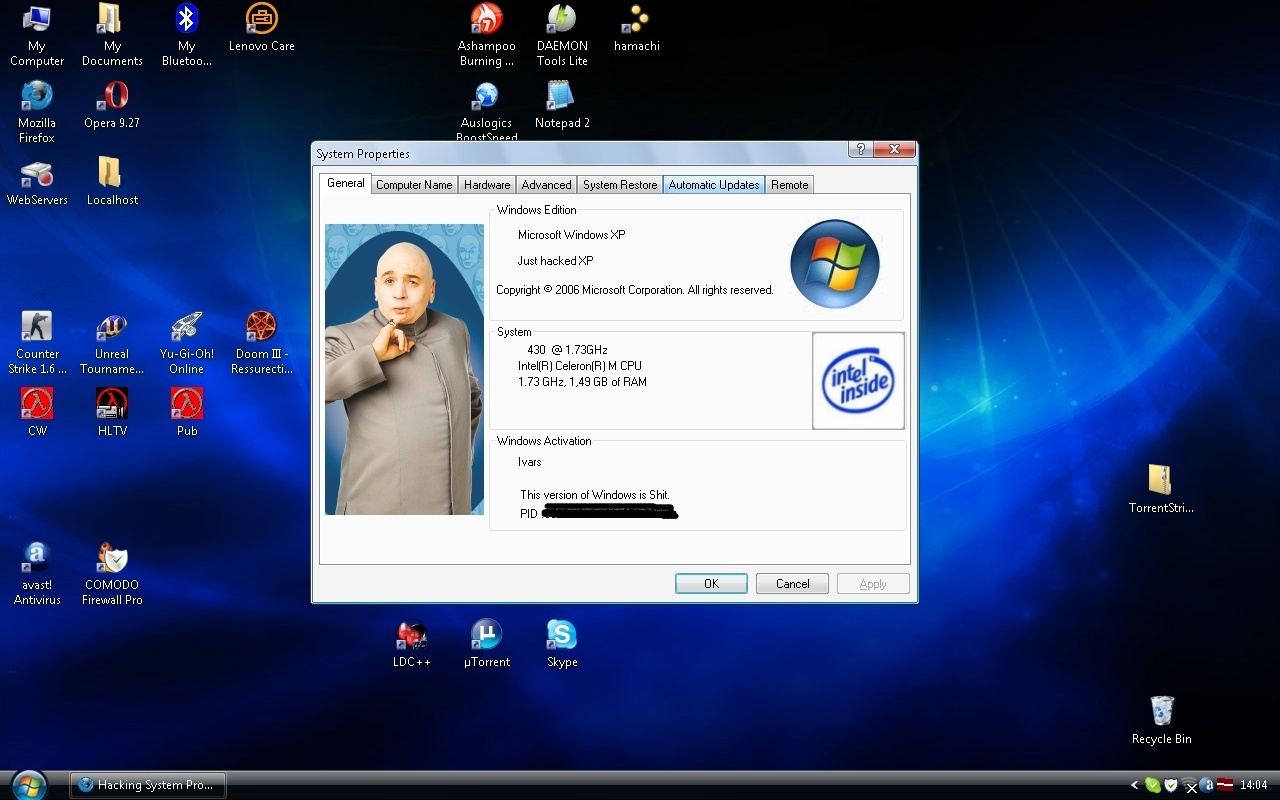Click '1.73 GHz, 1,49 GB of RAM'
Image resolution: width=1280 pixels, height=800 pixels.
582,382
